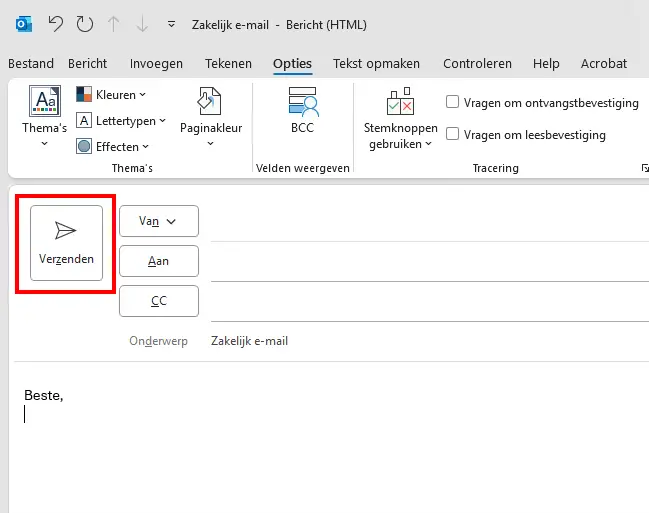
Task: Click in the CC address field
Action: click(x=430, y=301)
